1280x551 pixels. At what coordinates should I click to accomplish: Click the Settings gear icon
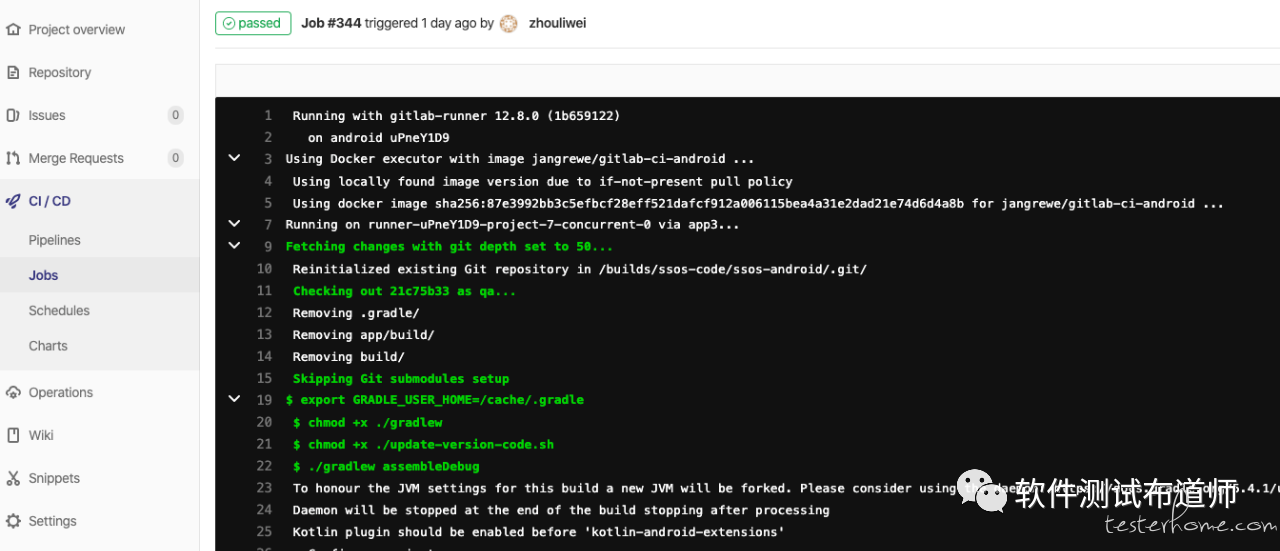[x=13, y=521]
